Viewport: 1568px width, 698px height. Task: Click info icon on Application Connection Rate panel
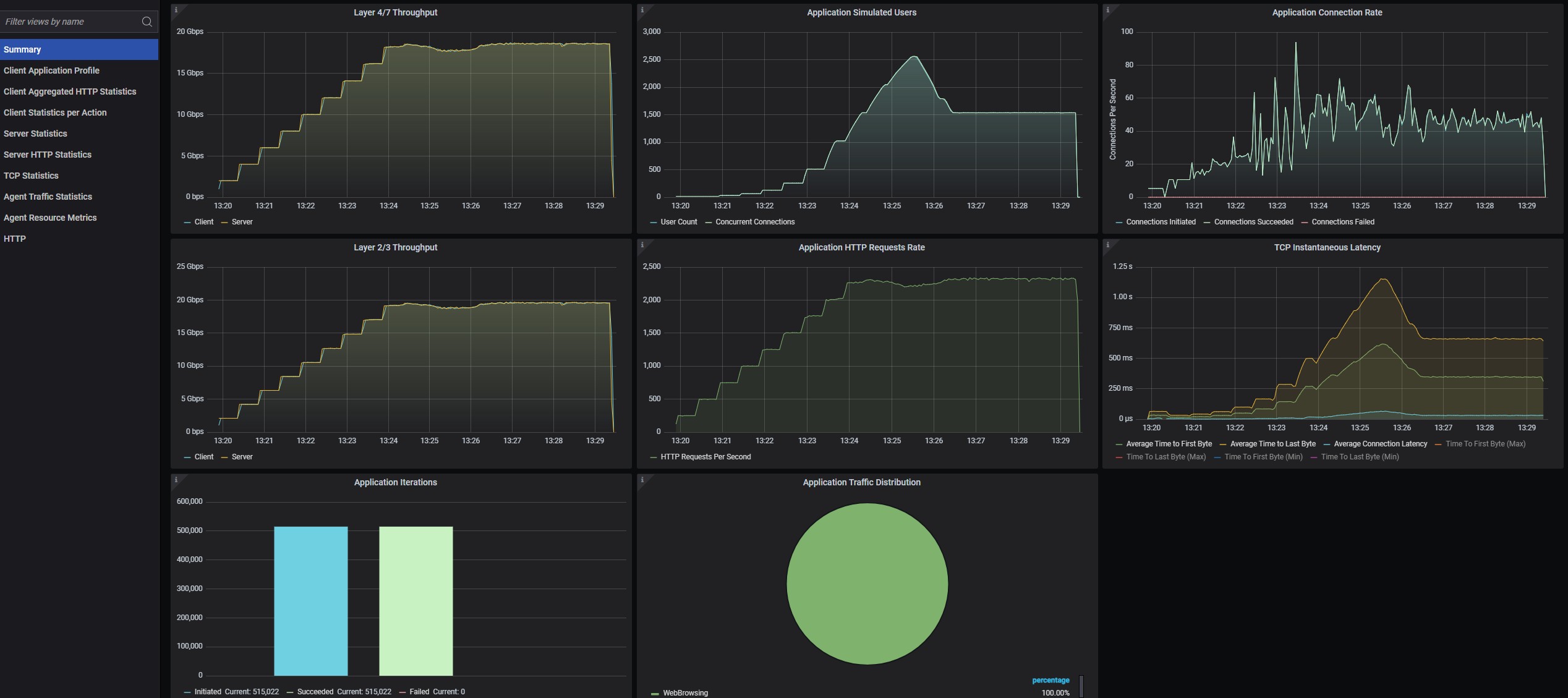[1107, 10]
